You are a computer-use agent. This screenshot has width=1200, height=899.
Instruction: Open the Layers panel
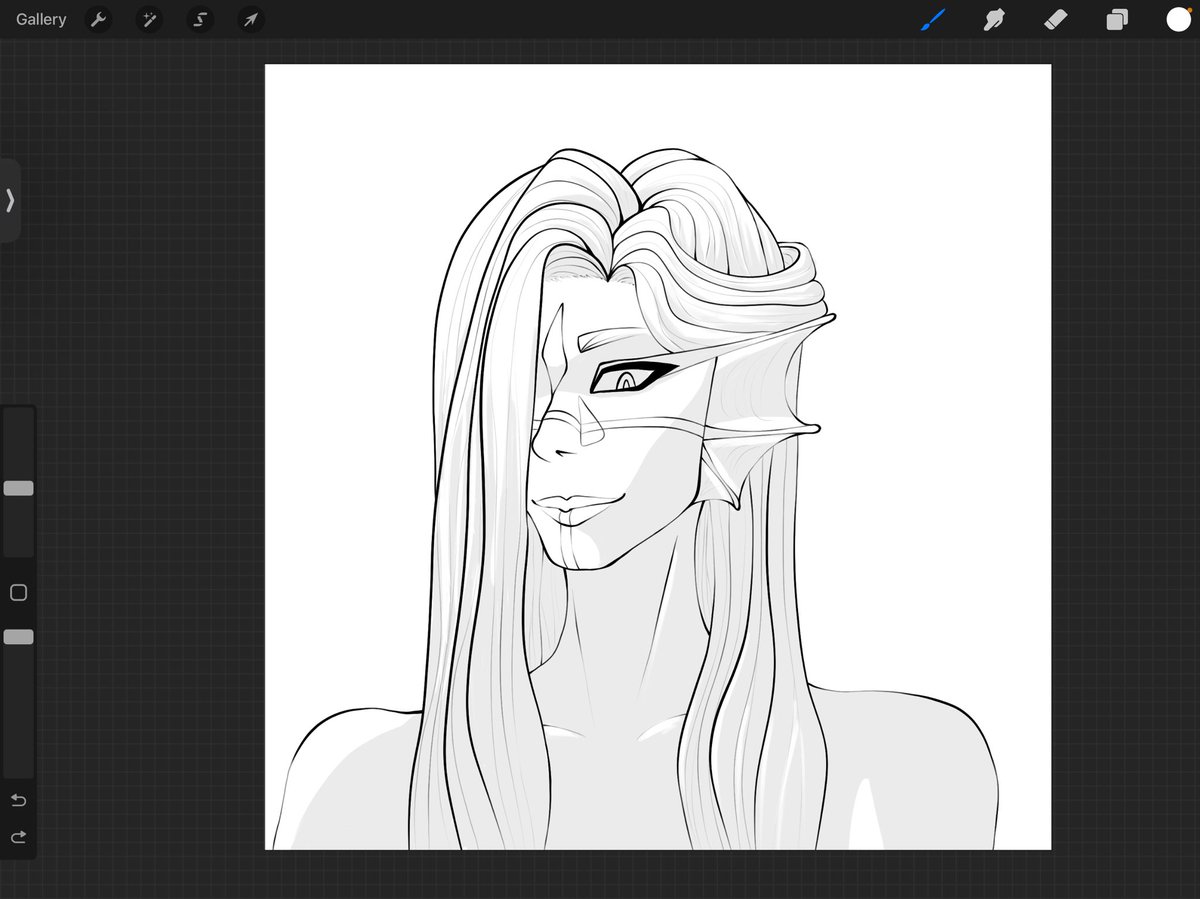click(1117, 19)
